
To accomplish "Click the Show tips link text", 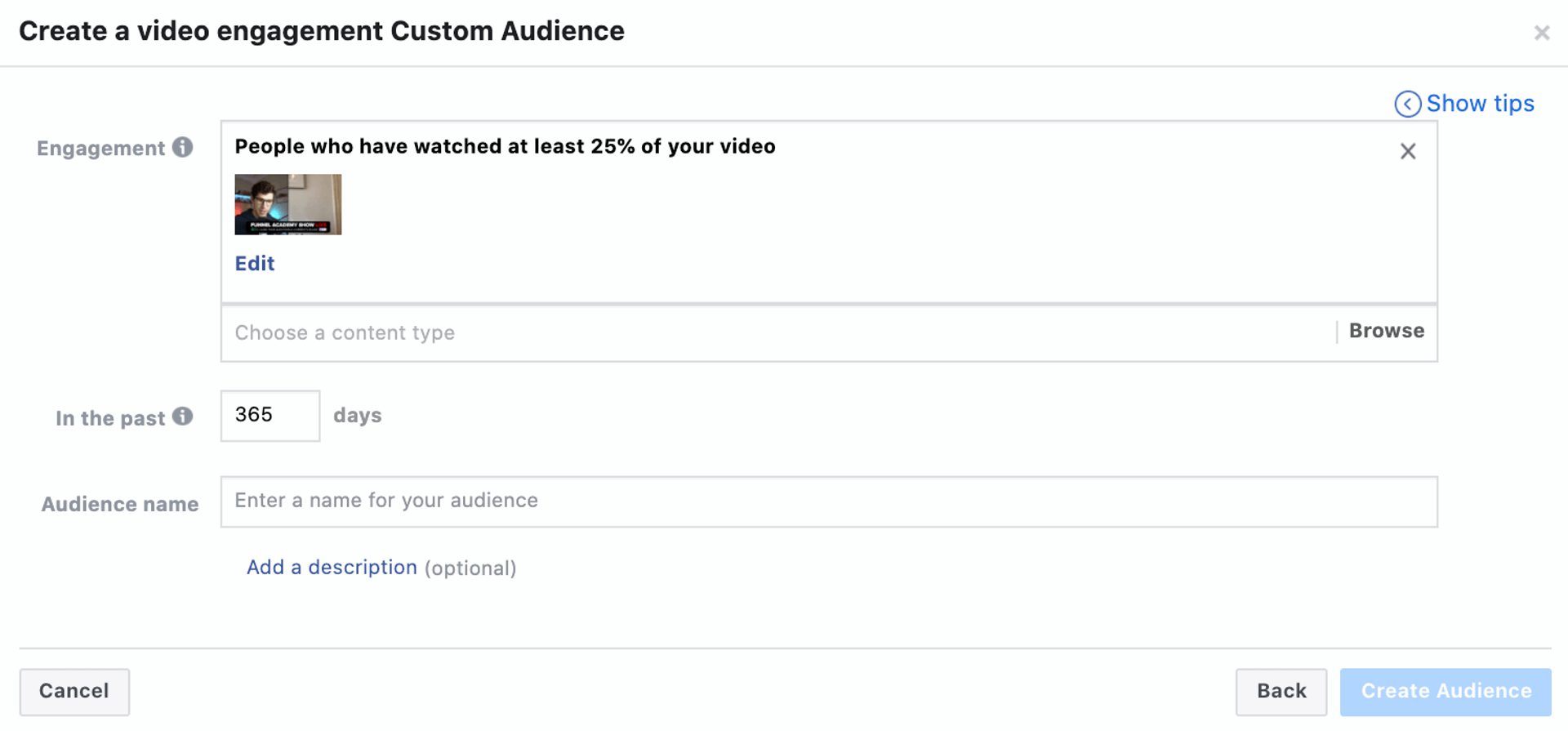I will click(1480, 104).
